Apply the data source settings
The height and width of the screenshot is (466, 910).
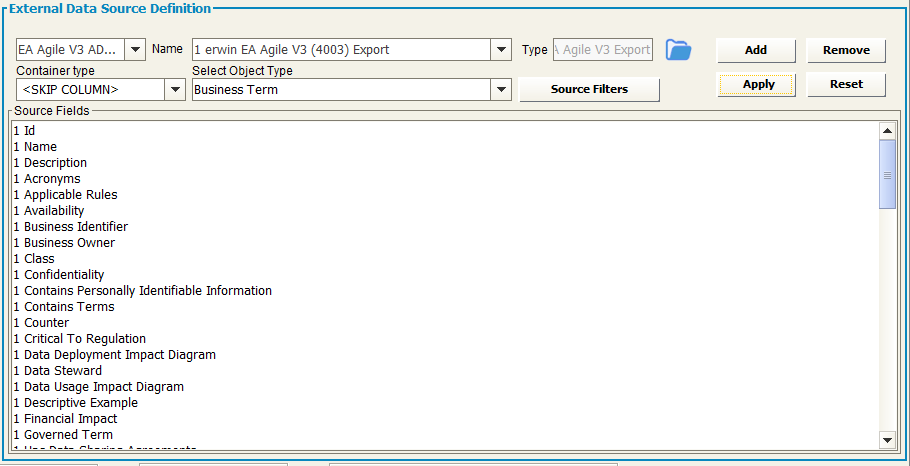[756, 85]
